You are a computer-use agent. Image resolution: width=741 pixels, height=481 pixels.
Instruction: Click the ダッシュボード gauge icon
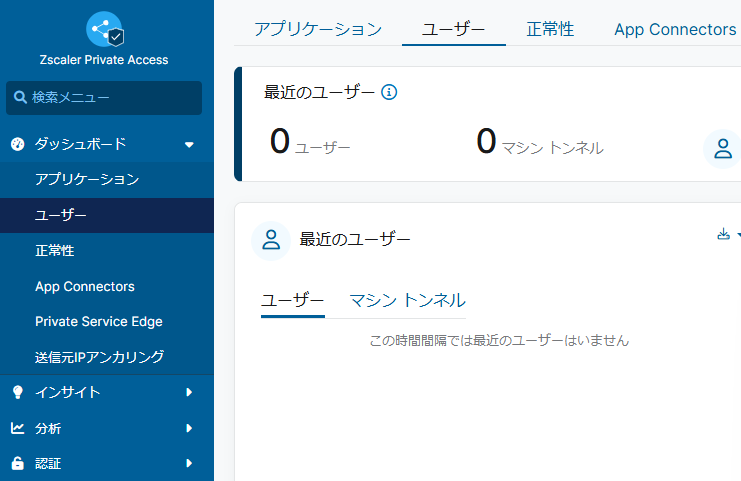[x=17, y=144]
